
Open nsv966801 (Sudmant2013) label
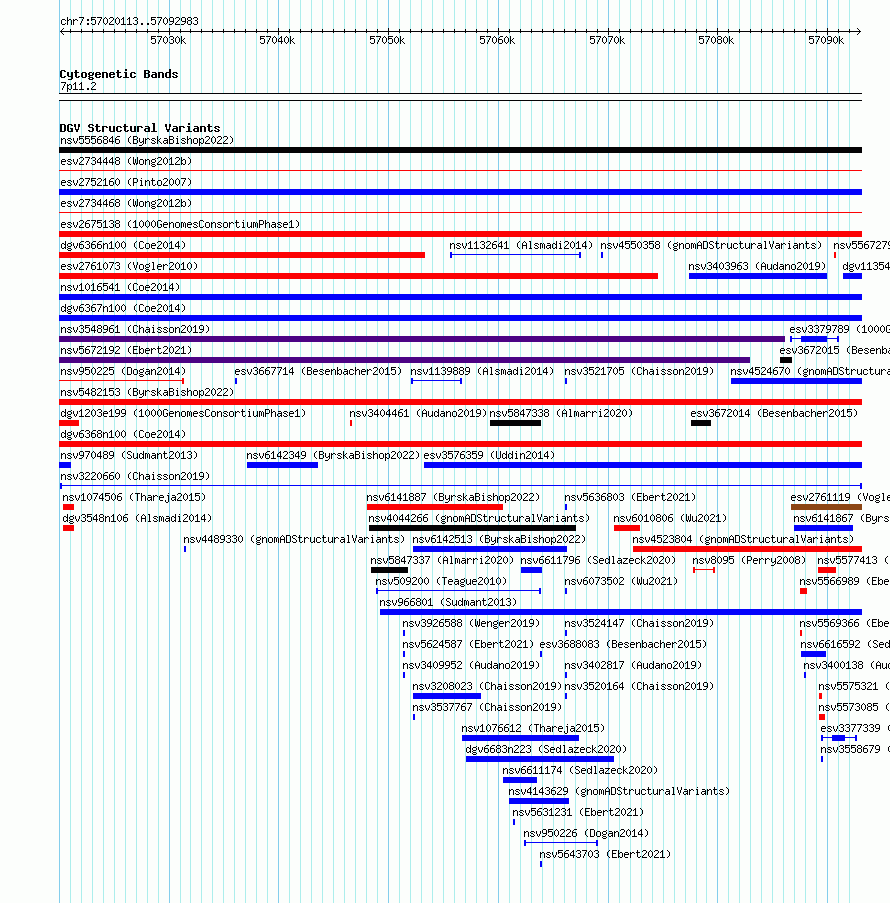point(448,602)
